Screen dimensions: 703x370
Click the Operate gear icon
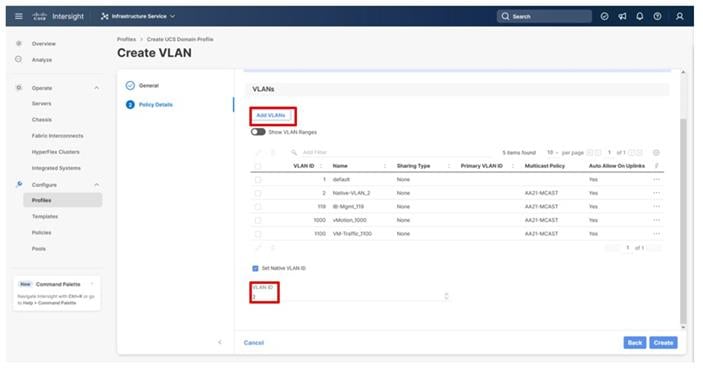click(x=18, y=88)
